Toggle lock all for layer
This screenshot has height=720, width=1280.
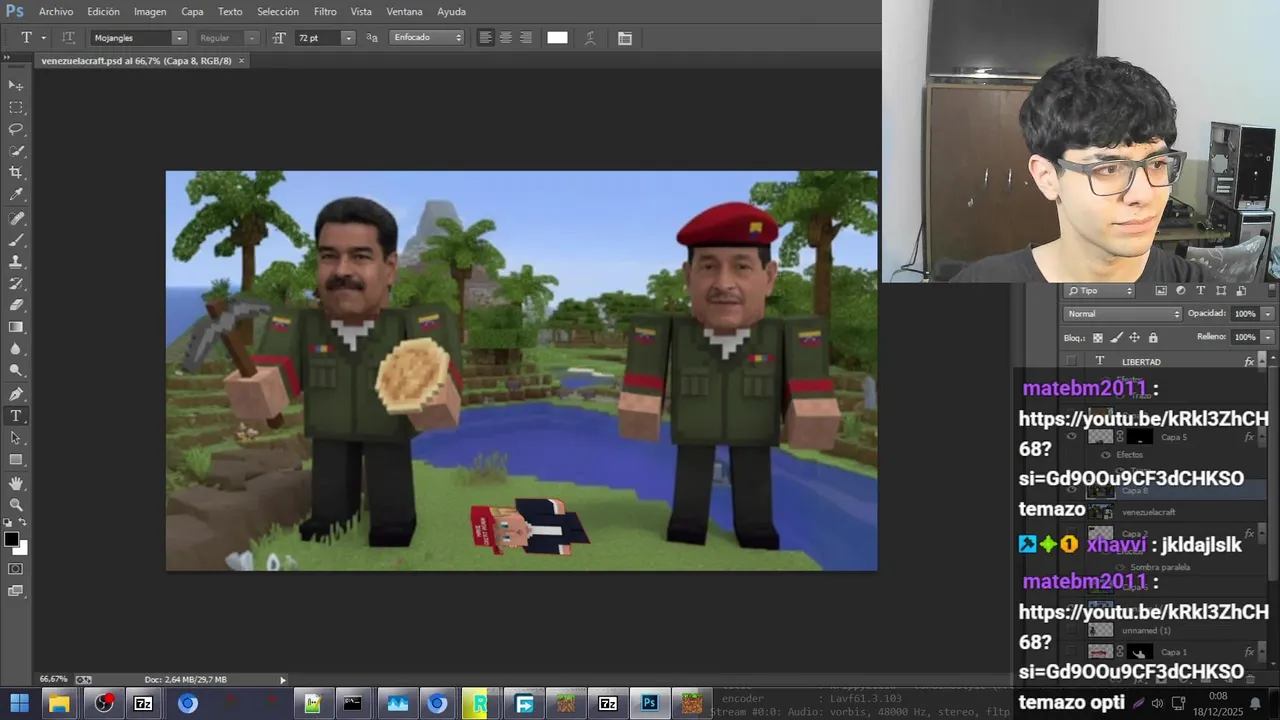[x=1151, y=339]
